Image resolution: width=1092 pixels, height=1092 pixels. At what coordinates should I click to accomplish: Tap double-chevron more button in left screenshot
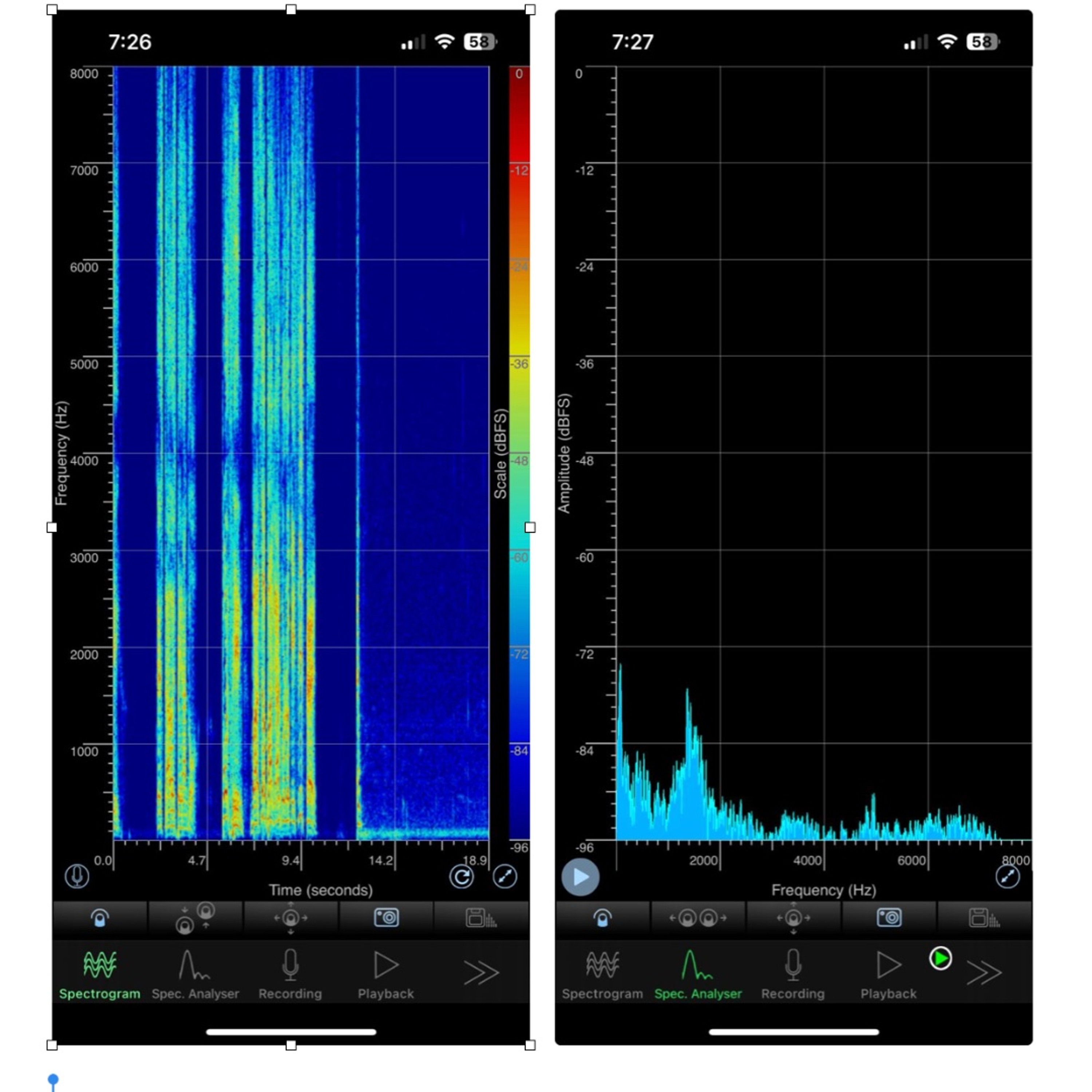pos(481,972)
